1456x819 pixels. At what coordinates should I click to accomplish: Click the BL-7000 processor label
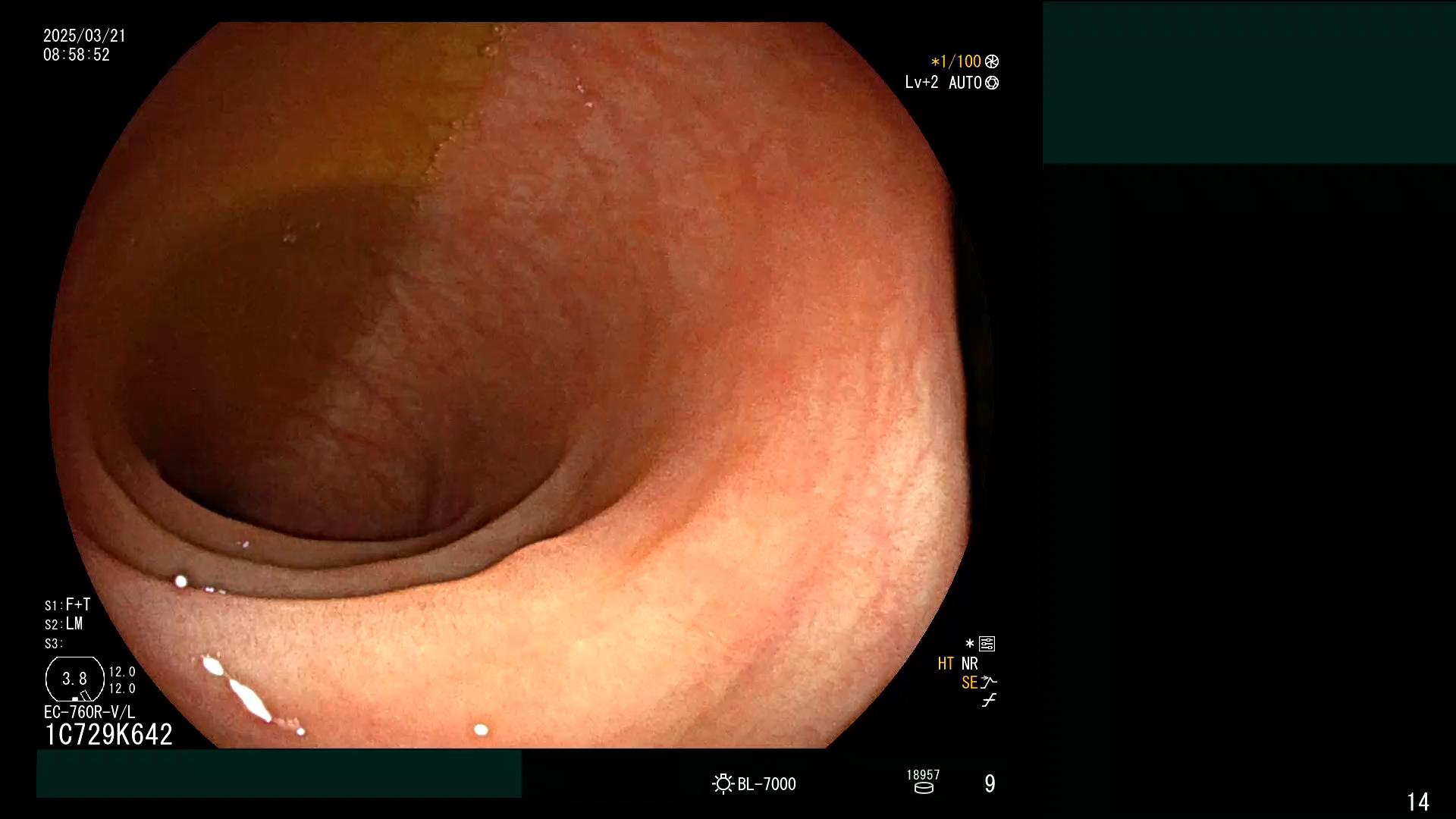(x=767, y=784)
